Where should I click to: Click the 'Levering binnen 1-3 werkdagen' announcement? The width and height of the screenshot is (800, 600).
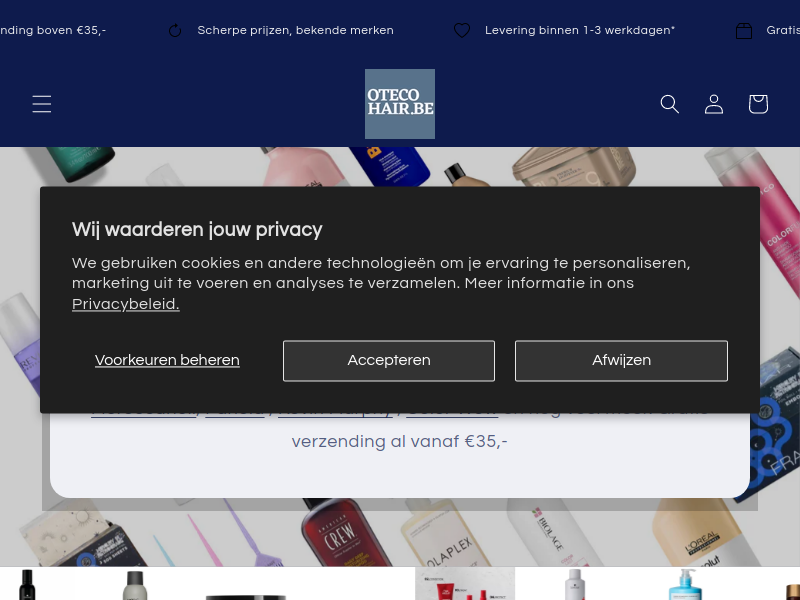tap(580, 31)
